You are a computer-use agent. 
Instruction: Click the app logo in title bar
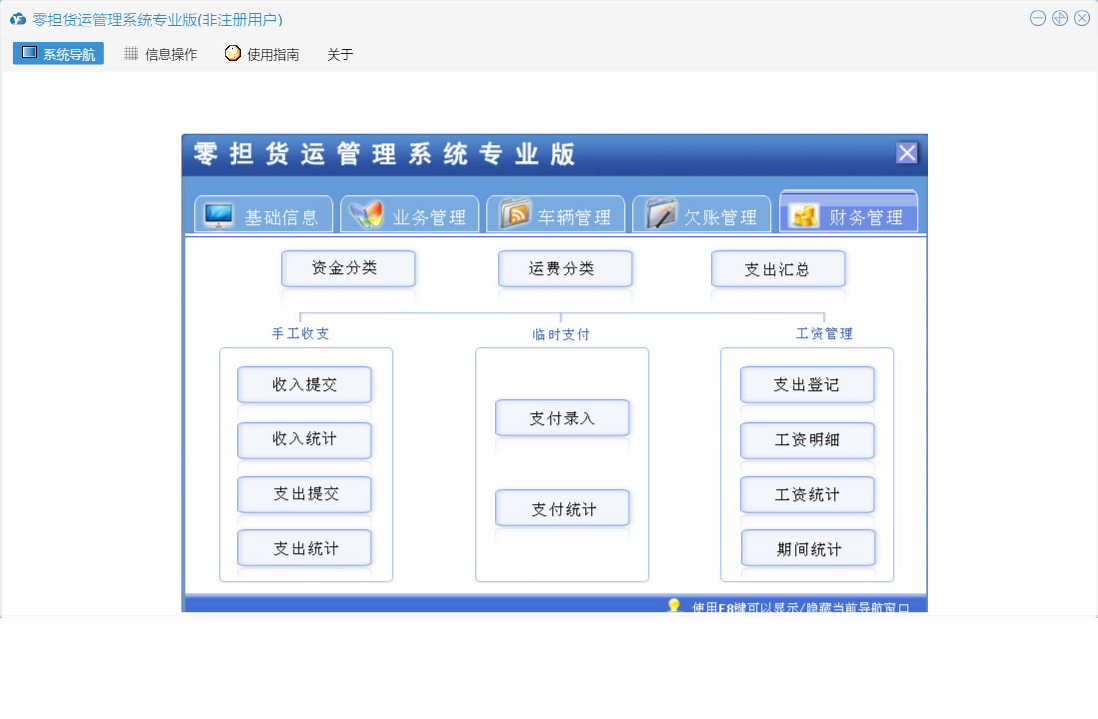point(18,19)
